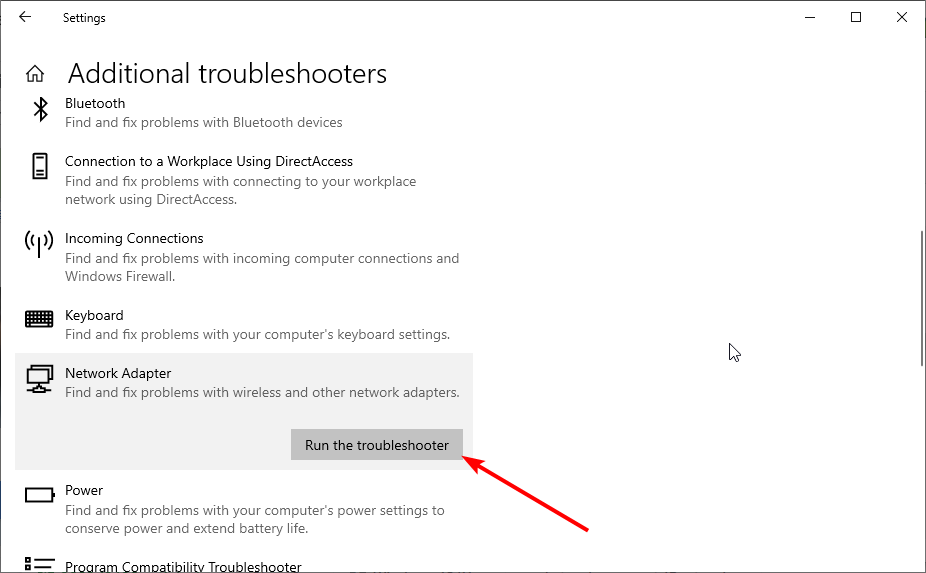Click the DirectAccess workplace device icon
926x573 pixels.
click(x=40, y=166)
